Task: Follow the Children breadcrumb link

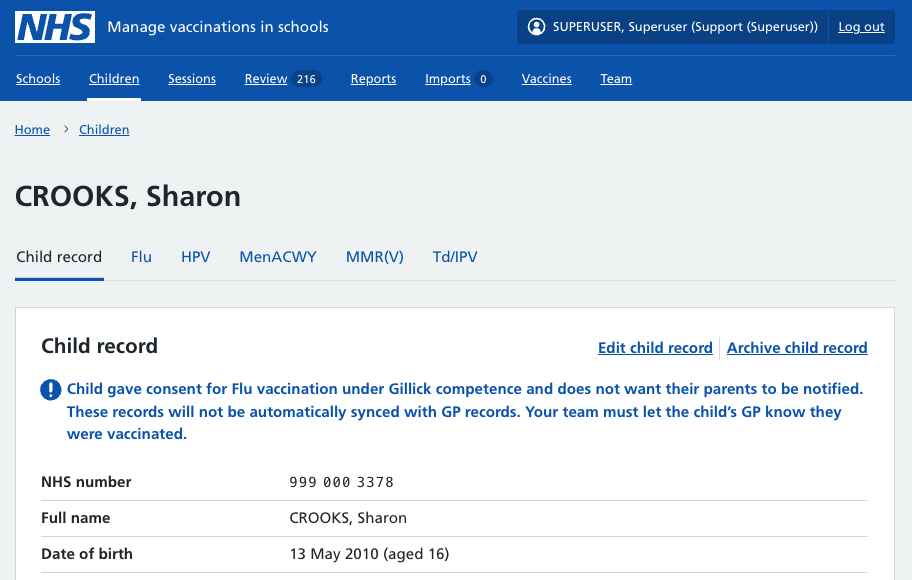Action: (x=104, y=130)
